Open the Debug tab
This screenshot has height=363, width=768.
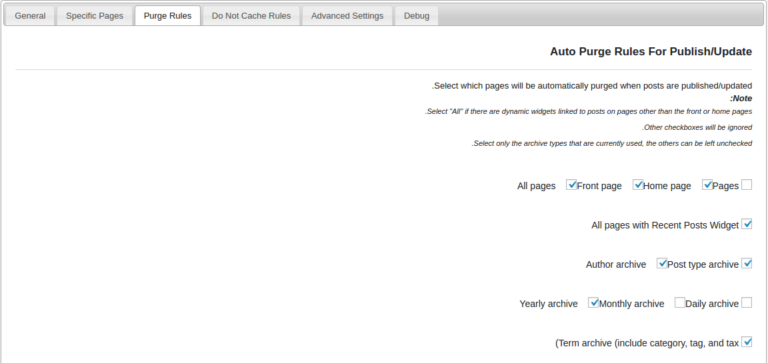tap(416, 16)
